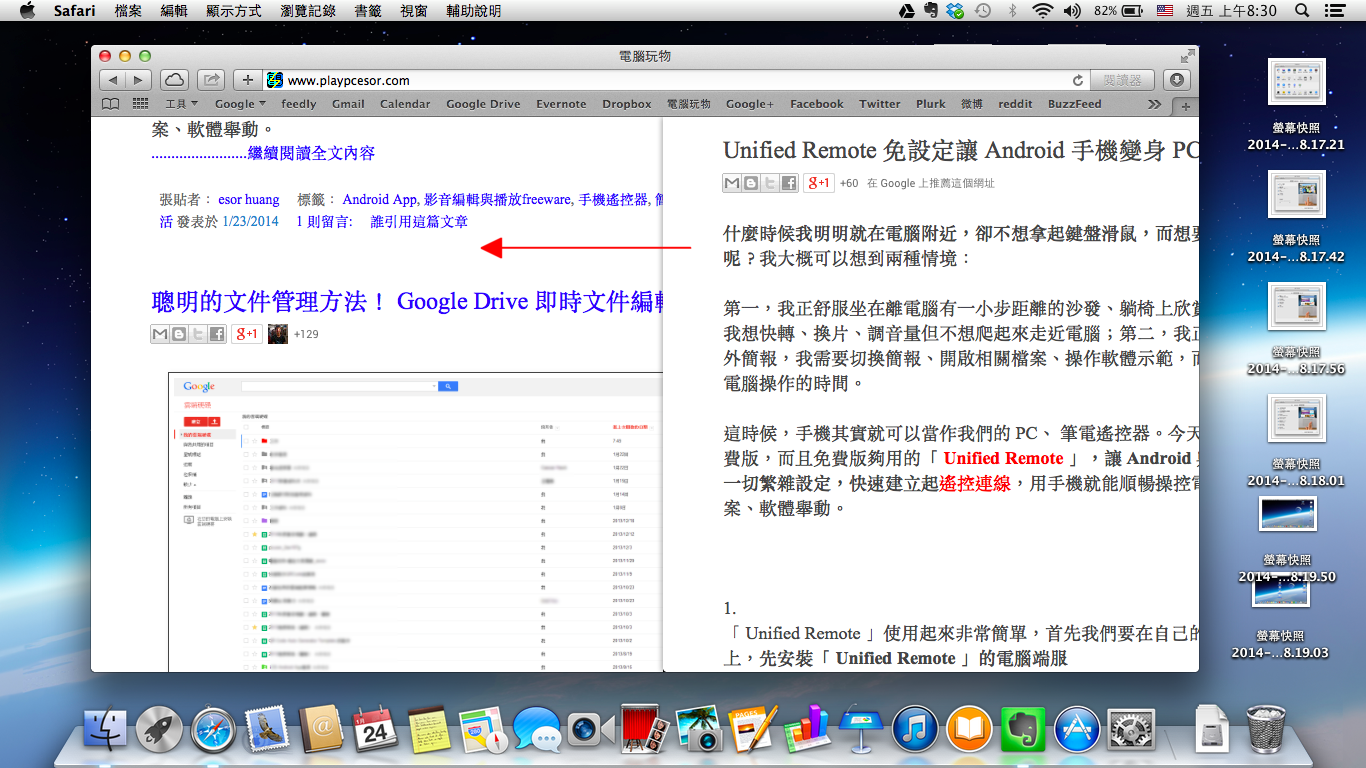The width and height of the screenshot is (1366, 768).
Task: Open the Evernote bookmark in bookmarks bar
Action: [x=561, y=103]
